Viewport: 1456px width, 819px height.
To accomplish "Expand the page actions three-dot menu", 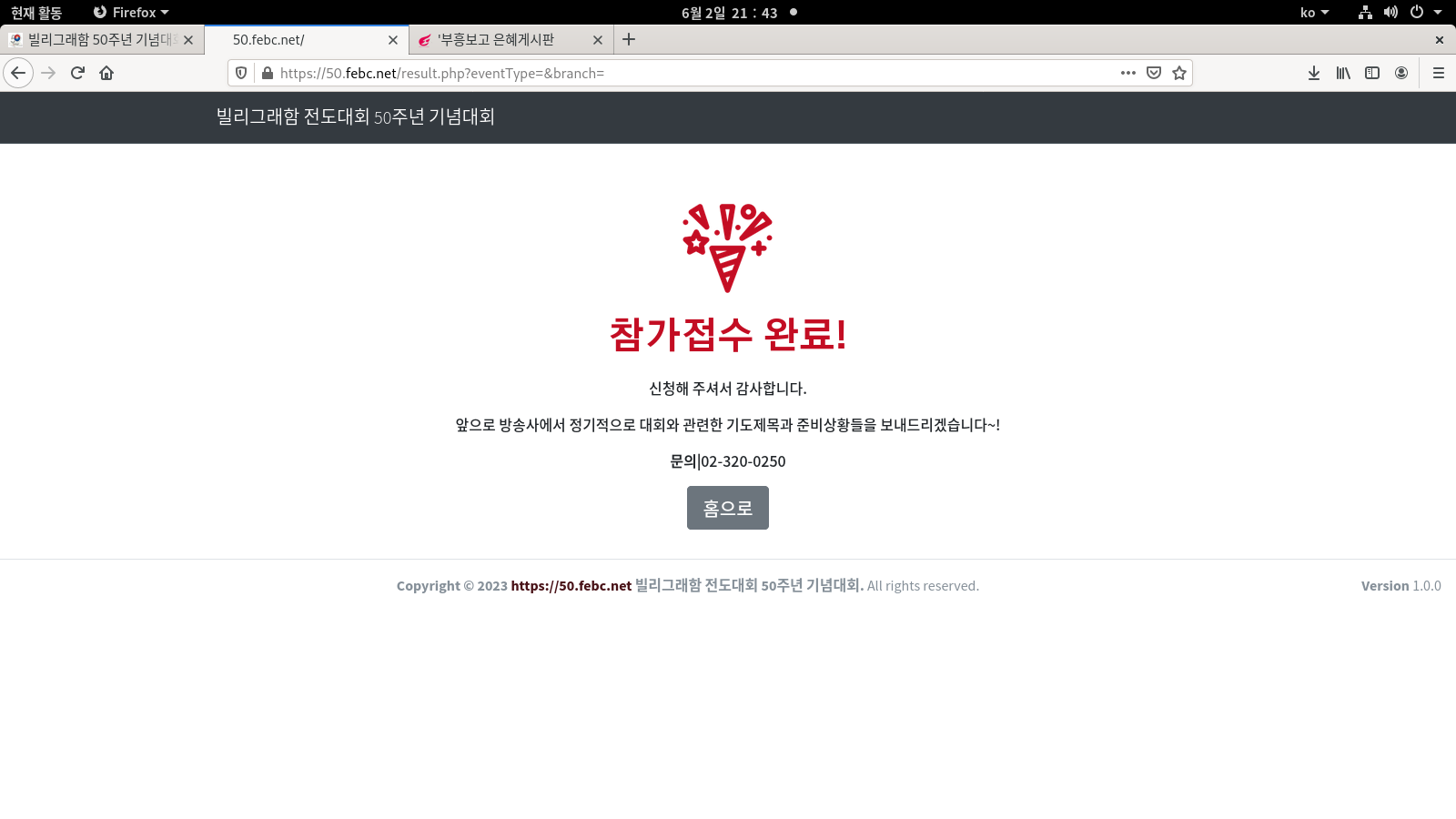I will pos(1128,73).
